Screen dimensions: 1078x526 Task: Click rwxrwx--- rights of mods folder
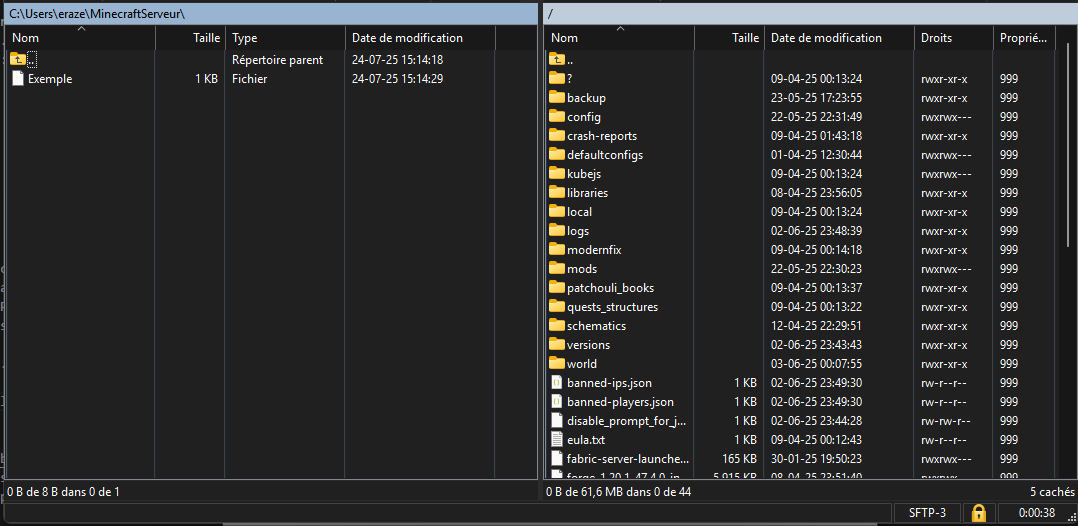[x=947, y=269]
